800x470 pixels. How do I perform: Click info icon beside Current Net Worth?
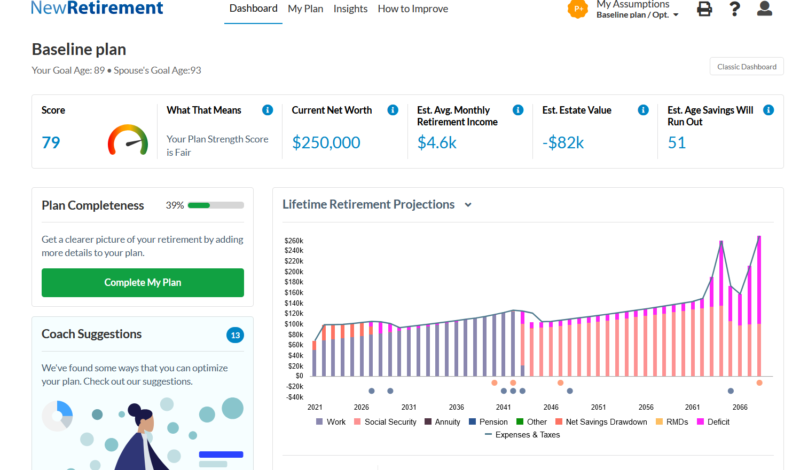393,110
